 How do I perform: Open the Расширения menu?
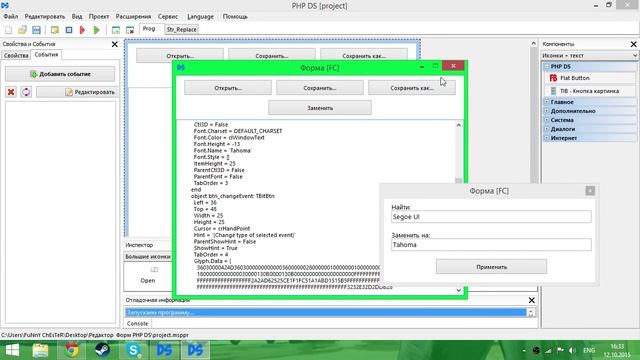[133, 17]
